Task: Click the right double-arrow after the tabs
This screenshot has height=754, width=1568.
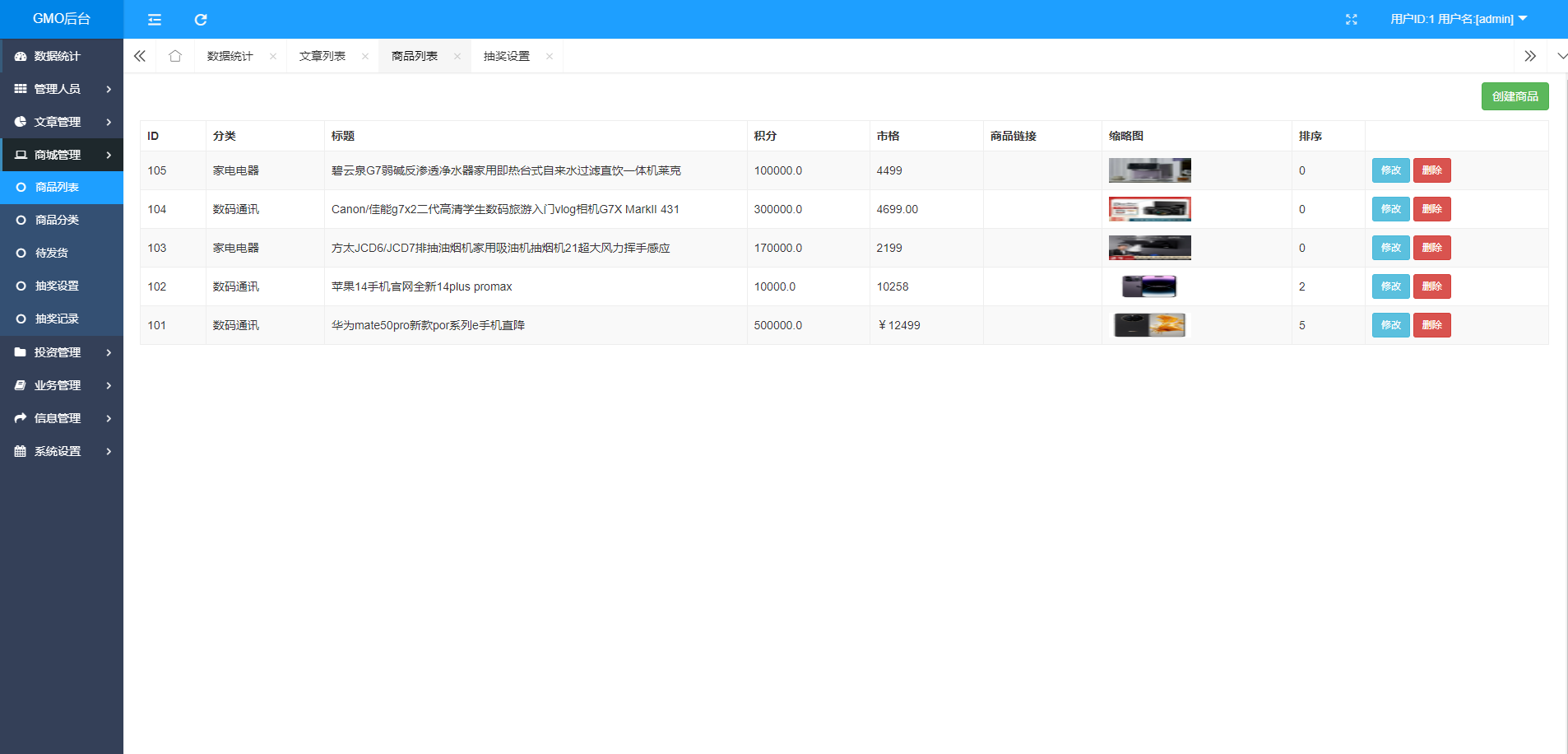Action: (1531, 55)
